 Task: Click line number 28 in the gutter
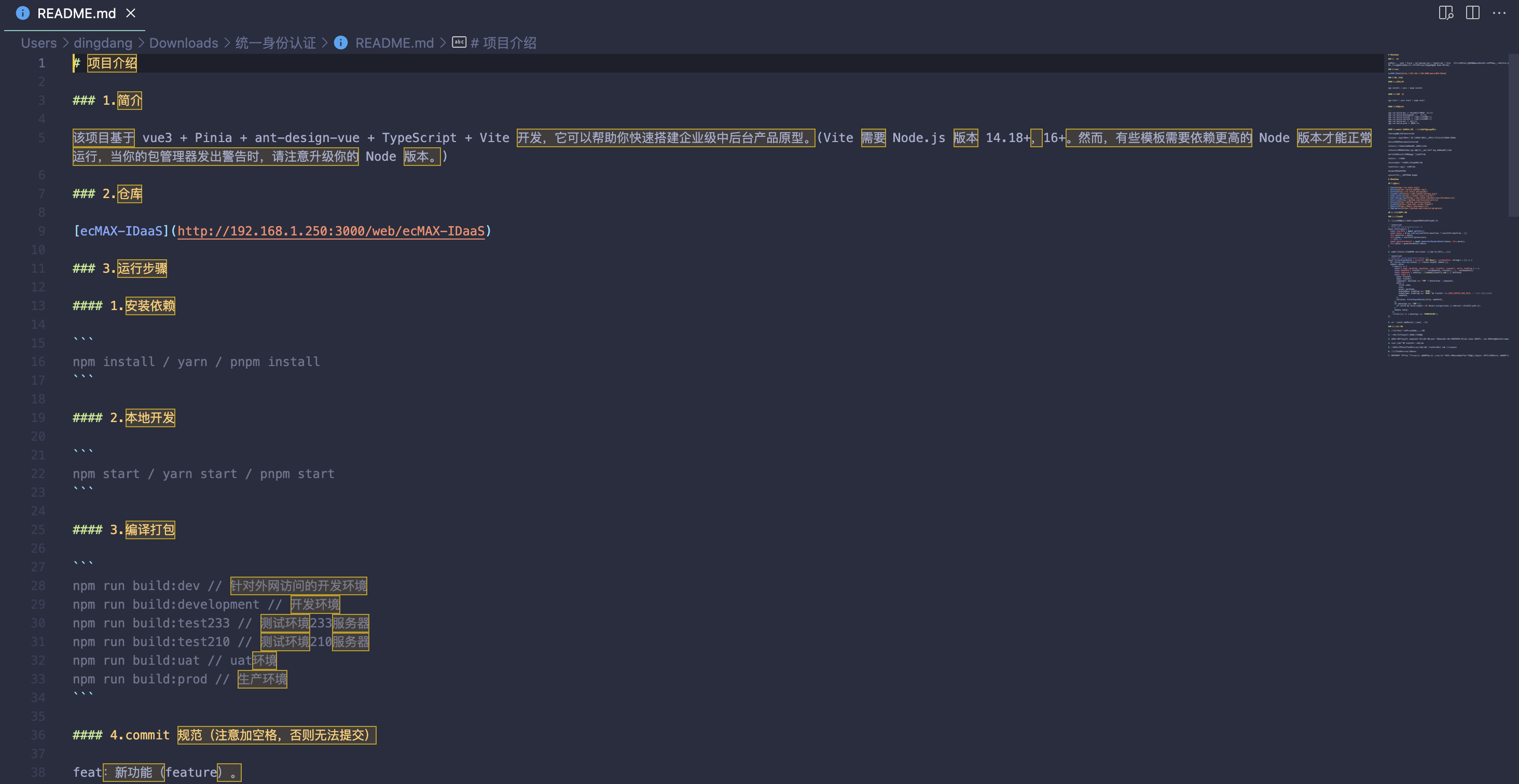(x=38, y=586)
